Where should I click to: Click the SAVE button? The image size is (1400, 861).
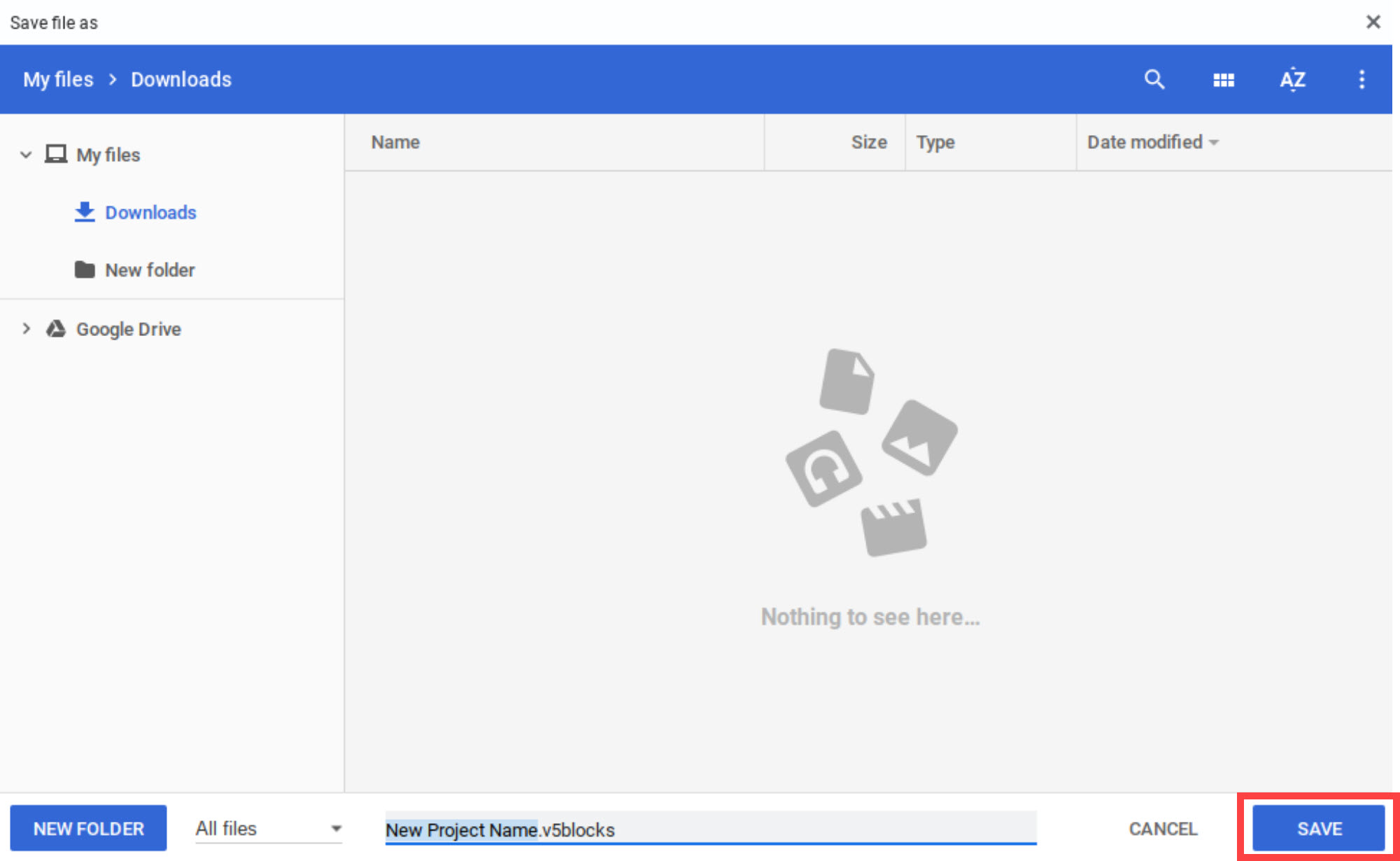click(x=1318, y=828)
